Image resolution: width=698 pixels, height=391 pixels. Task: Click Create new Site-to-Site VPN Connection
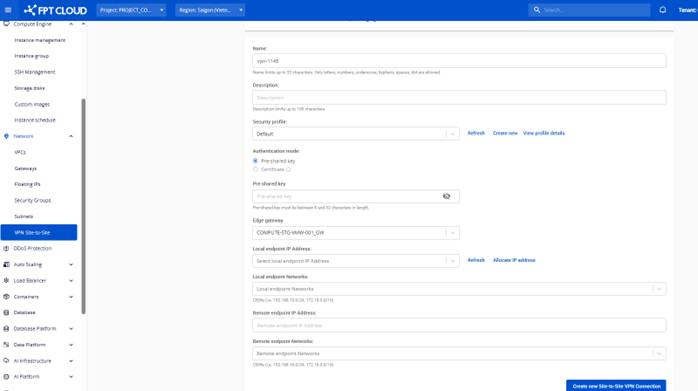pyautogui.click(x=616, y=386)
